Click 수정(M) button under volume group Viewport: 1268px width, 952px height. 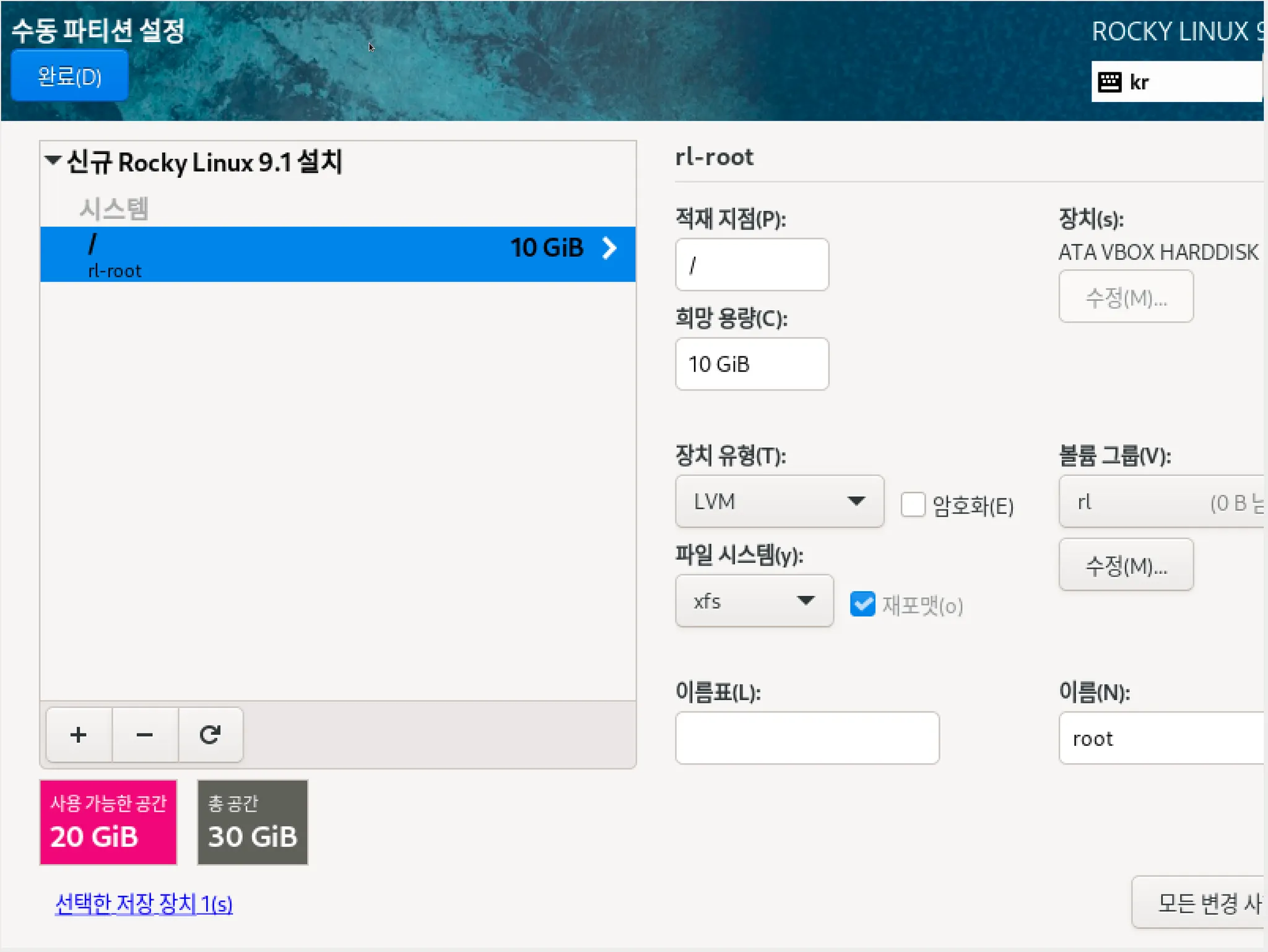[x=1126, y=565]
